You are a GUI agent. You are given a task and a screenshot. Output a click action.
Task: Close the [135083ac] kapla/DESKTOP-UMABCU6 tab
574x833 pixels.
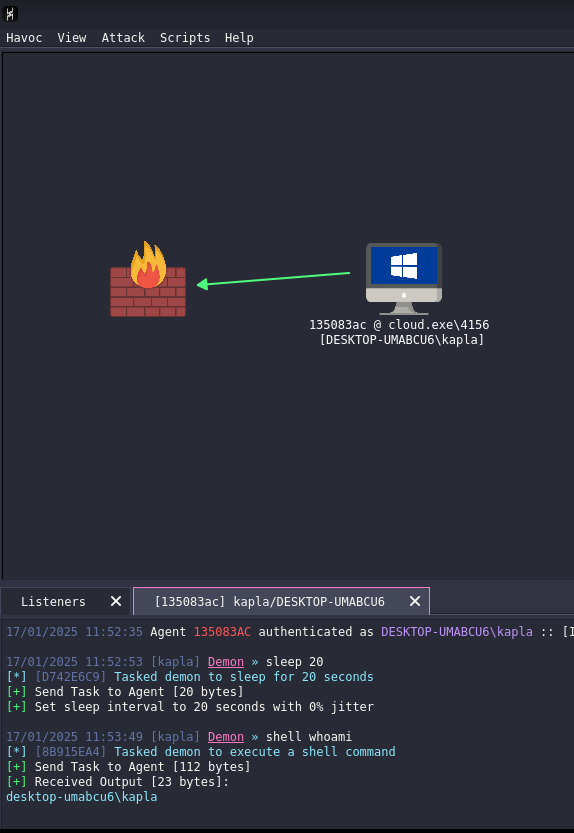pyautogui.click(x=415, y=601)
